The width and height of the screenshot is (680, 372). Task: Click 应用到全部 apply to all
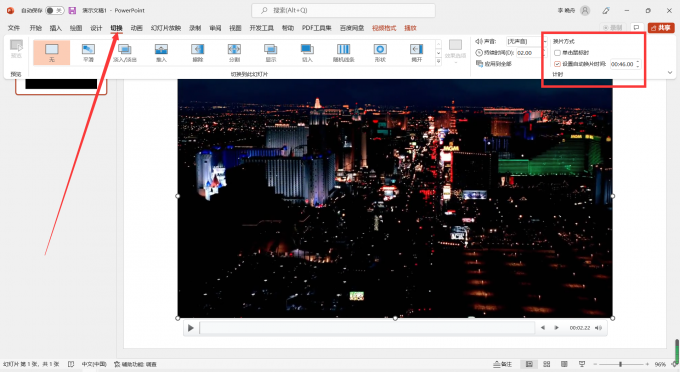coord(494,64)
